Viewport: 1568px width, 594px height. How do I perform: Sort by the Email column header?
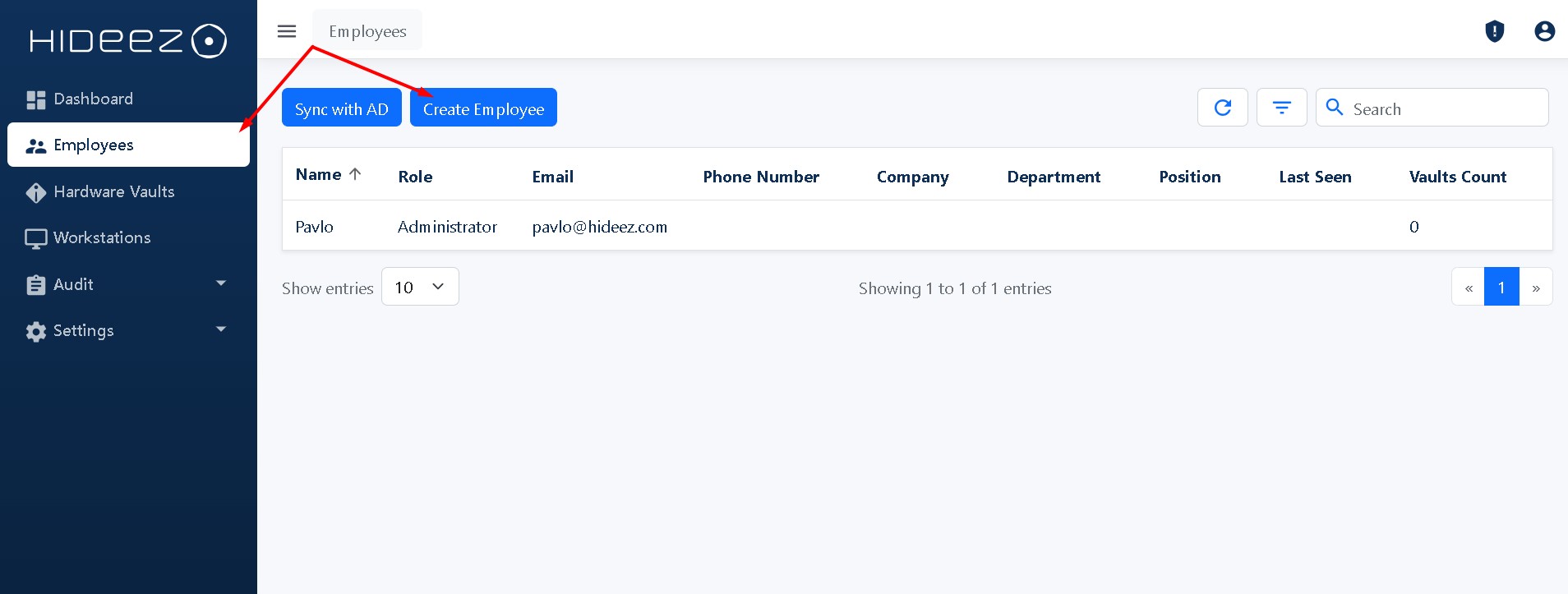(553, 177)
